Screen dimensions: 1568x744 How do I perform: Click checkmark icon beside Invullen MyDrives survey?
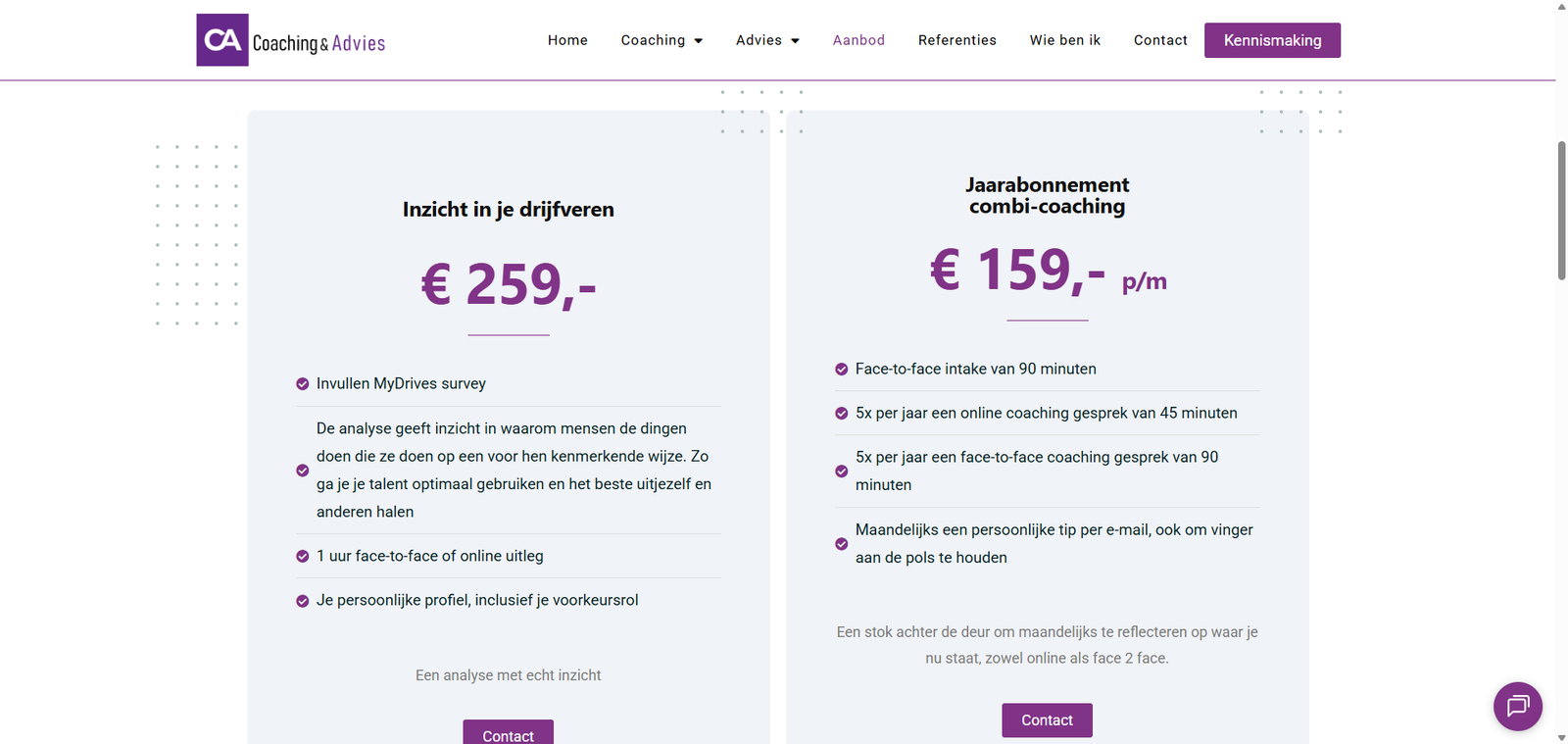coord(303,384)
